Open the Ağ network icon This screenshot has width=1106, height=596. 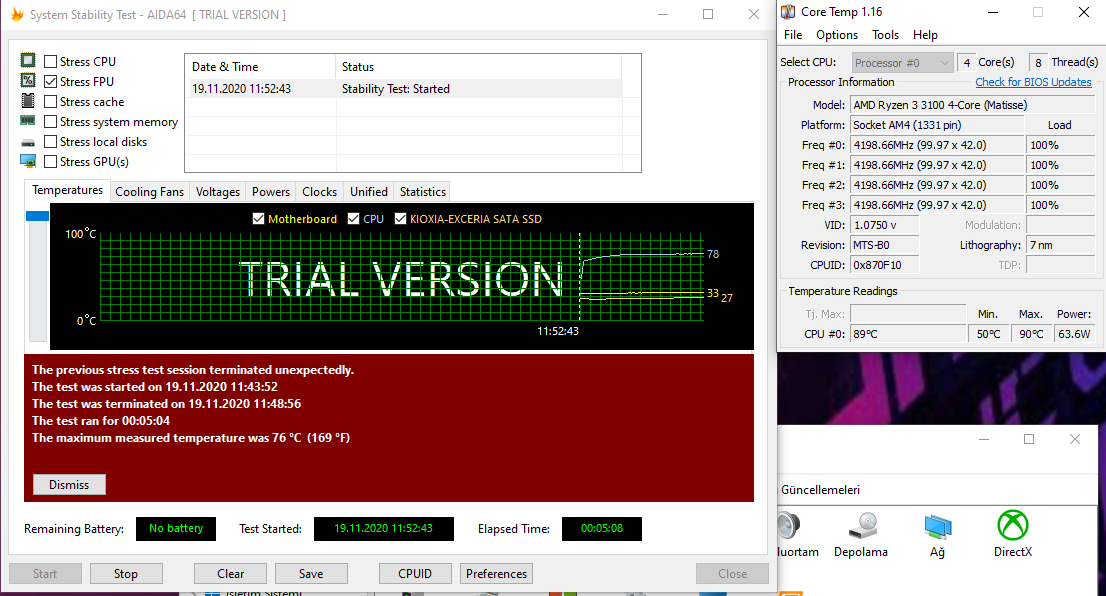pos(937,527)
